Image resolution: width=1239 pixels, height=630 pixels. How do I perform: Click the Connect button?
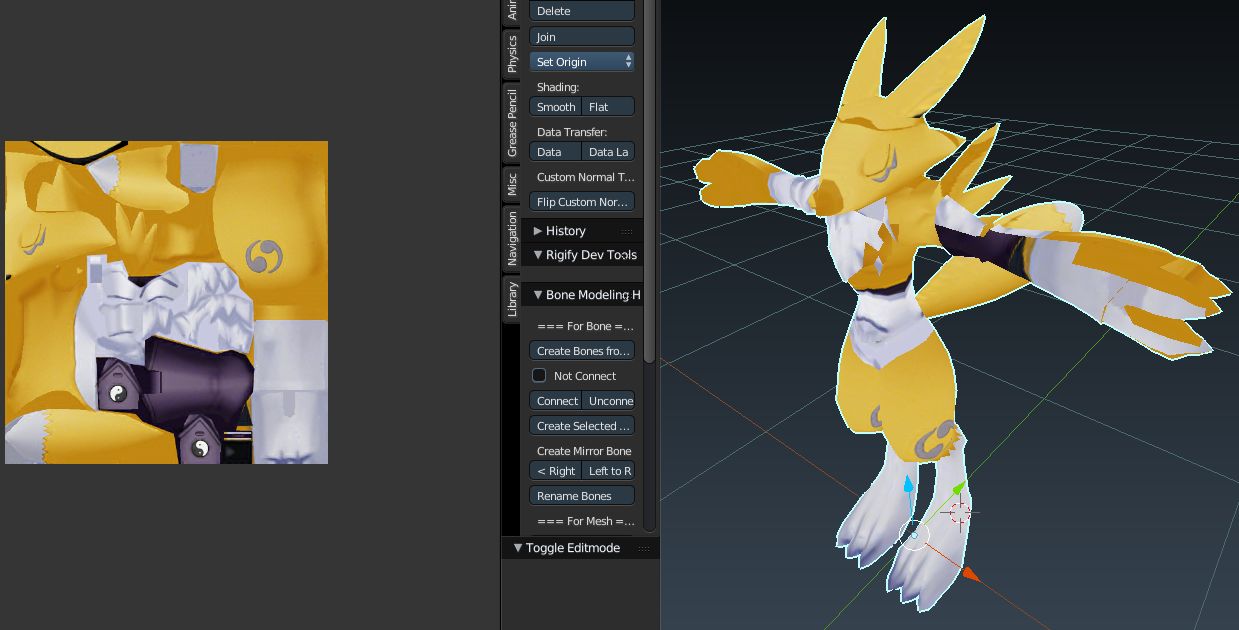point(555,401)
